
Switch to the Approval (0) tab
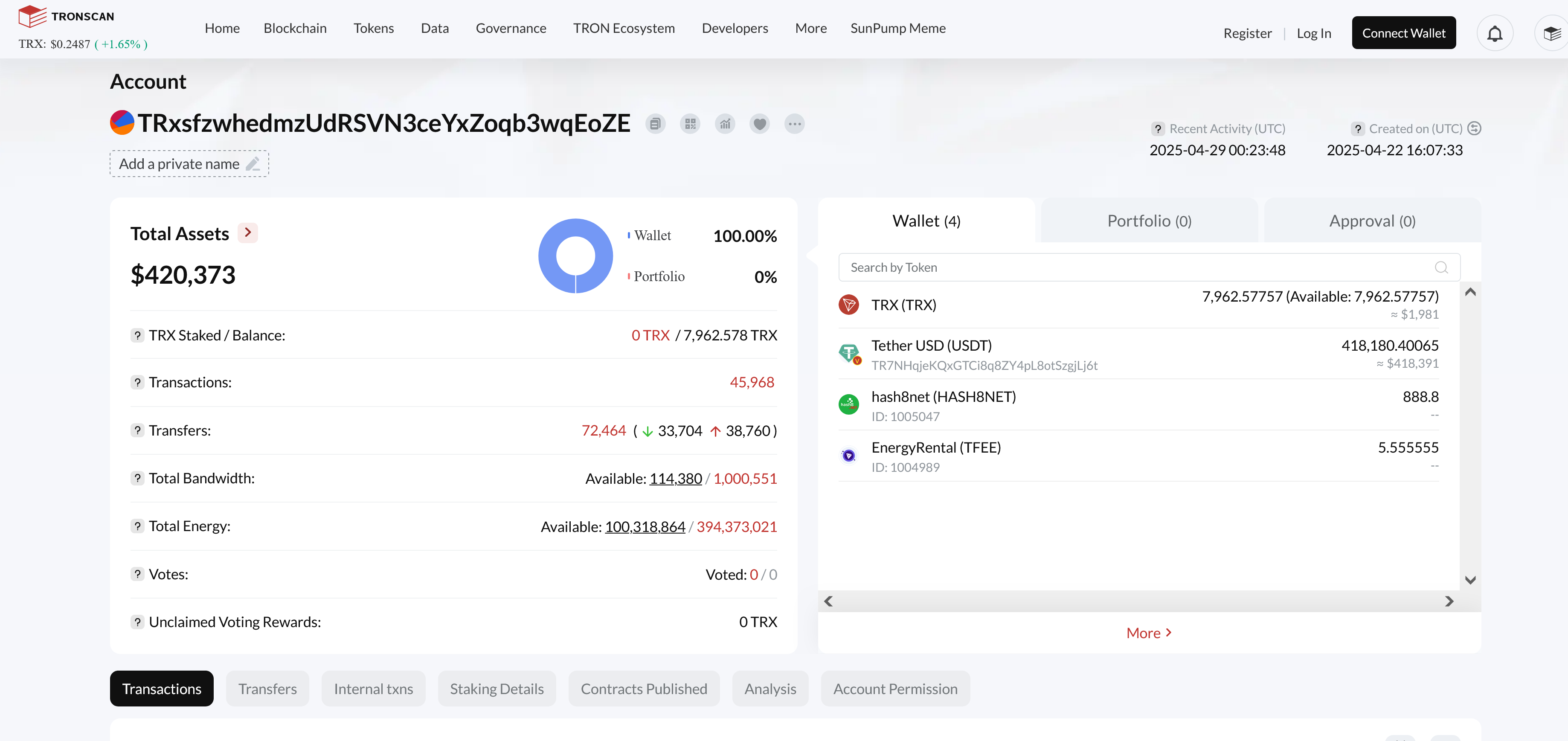(1372, 221)
